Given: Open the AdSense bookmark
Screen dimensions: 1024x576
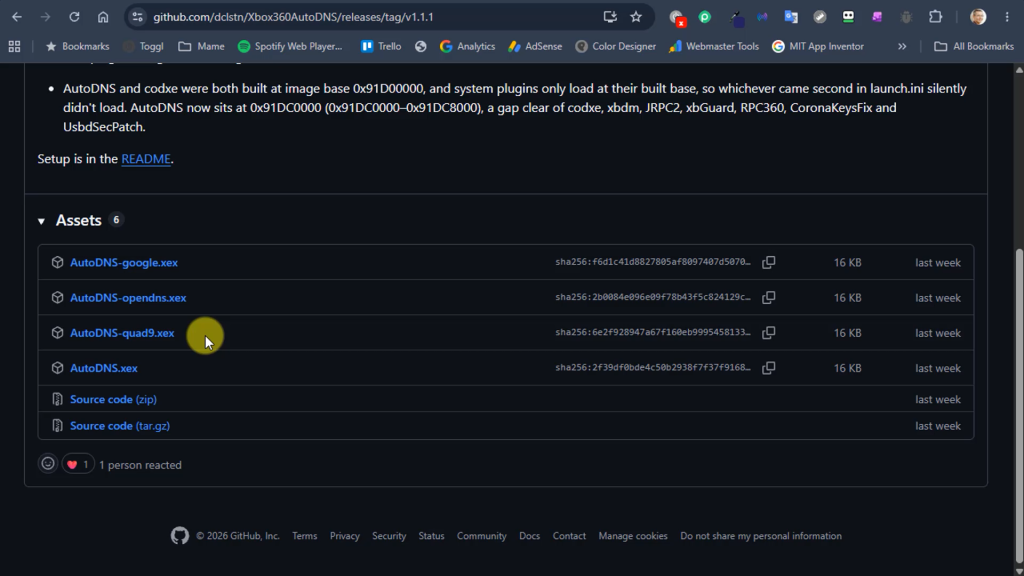Looking at the screenshot, I should pos(535,46).
